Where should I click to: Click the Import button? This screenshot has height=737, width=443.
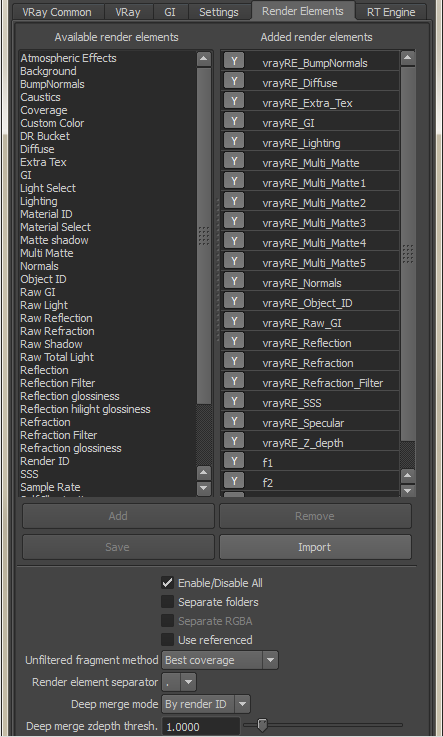pyautogui.click(x=315, y=547)
